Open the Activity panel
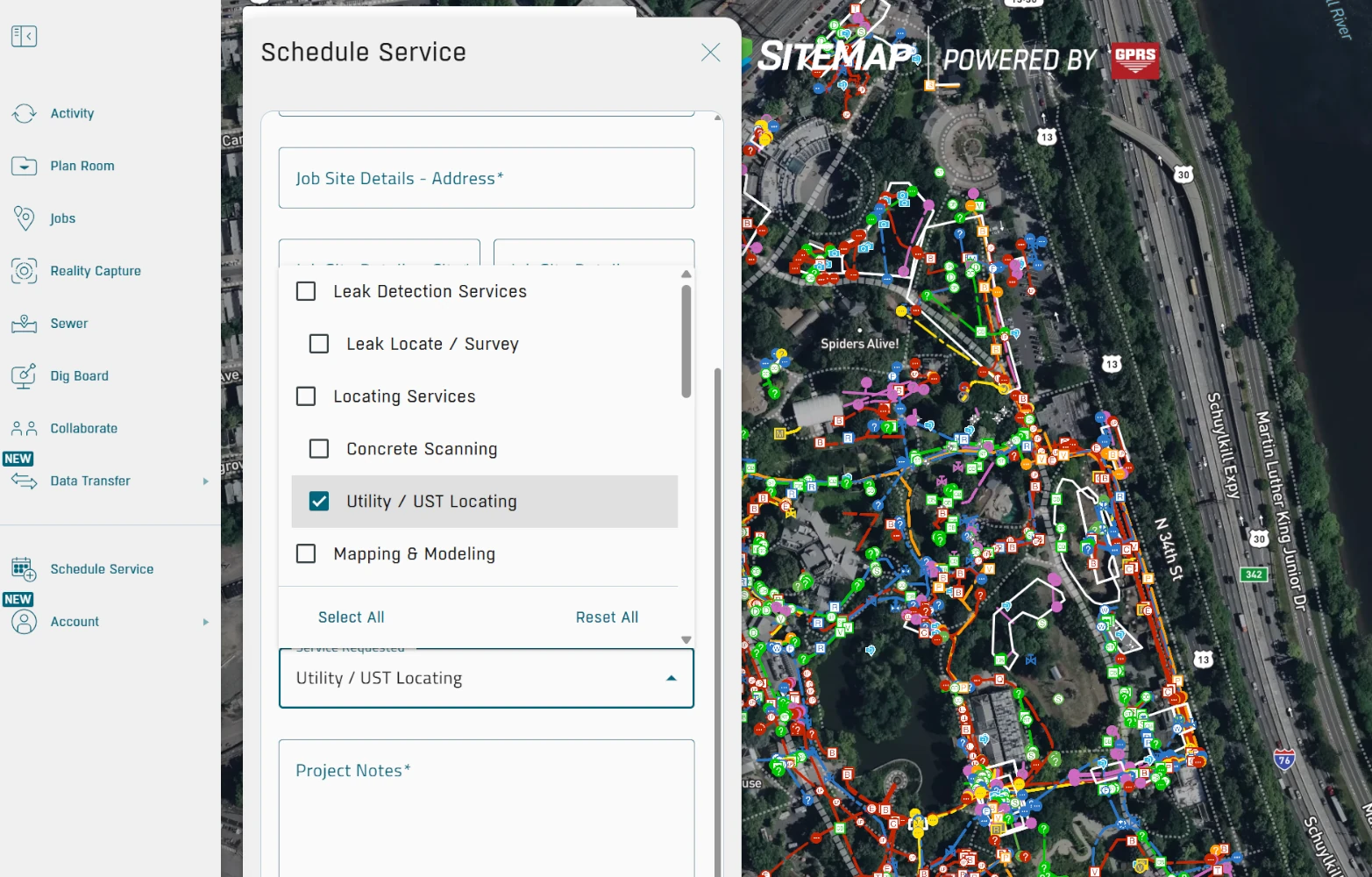The height and width of the screenshot is (877, 1372). [72, 113]
